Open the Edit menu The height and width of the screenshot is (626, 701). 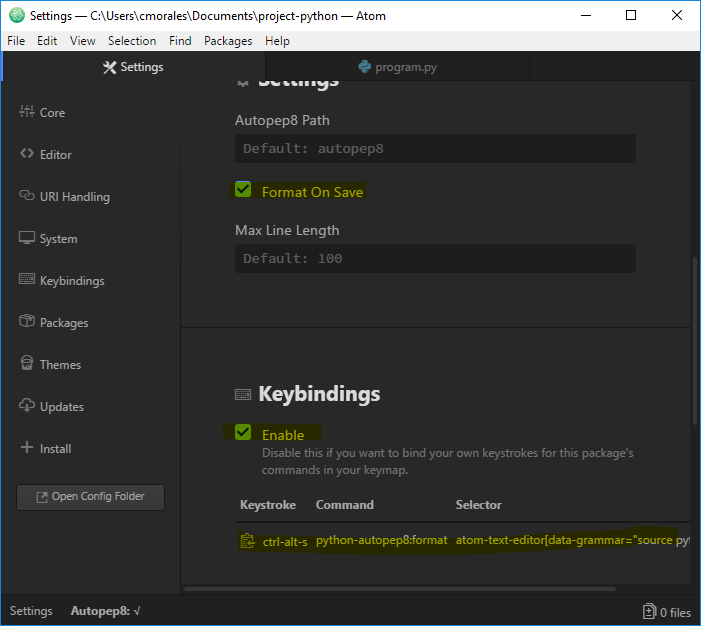tap(47, 41)
